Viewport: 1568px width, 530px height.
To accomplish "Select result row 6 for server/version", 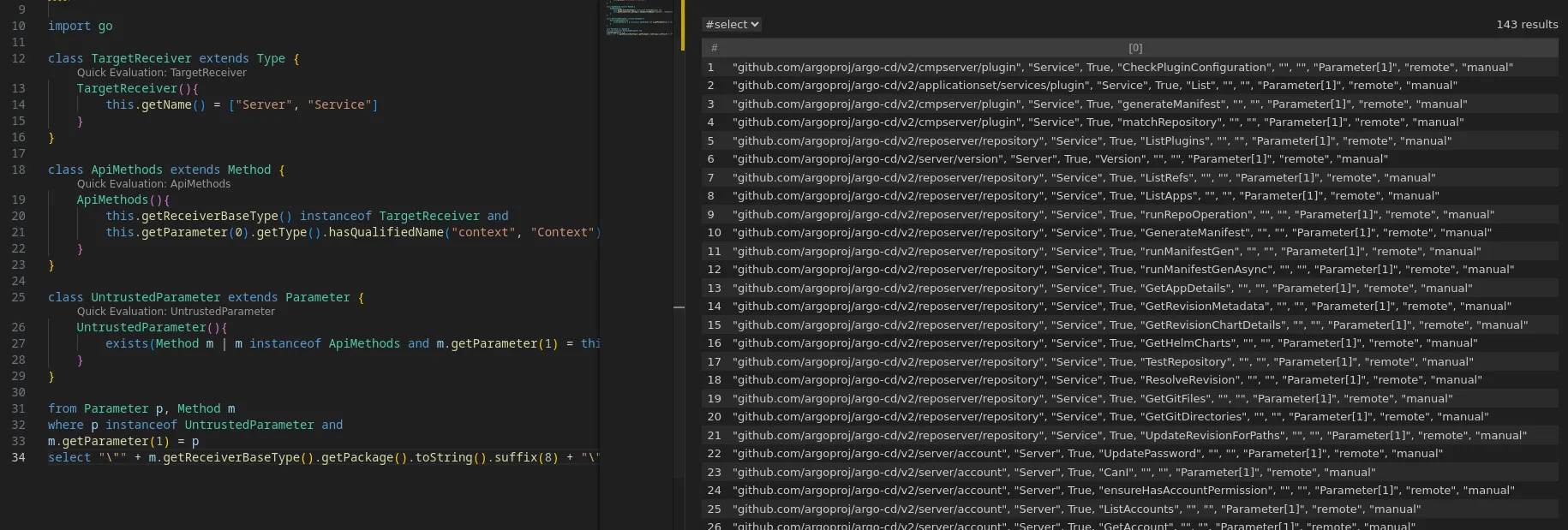I will (1130, 159).
